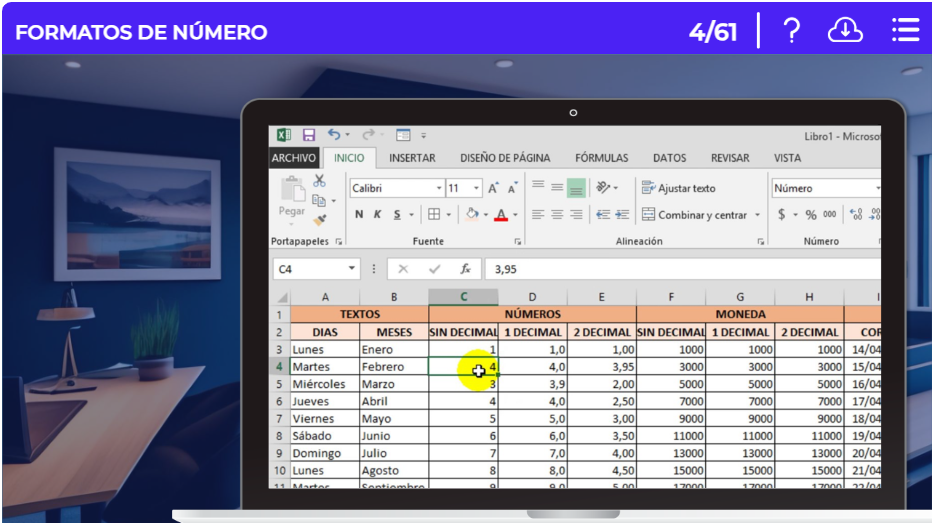The width and height of the screenshot is (933, 523).
Task: Select the Format Painter brush icon
Action: click(x=320, y=221)
